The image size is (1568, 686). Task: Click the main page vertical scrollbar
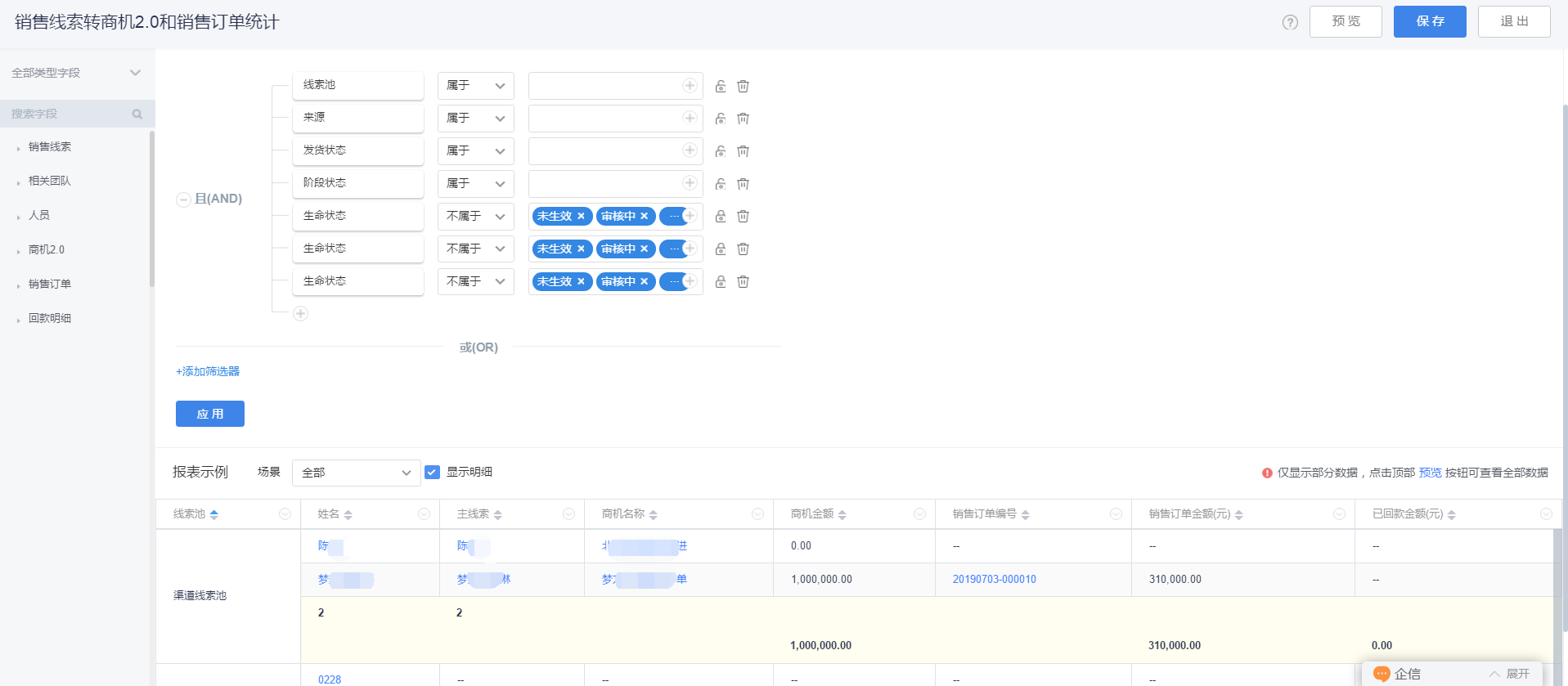click(1565, 368)
